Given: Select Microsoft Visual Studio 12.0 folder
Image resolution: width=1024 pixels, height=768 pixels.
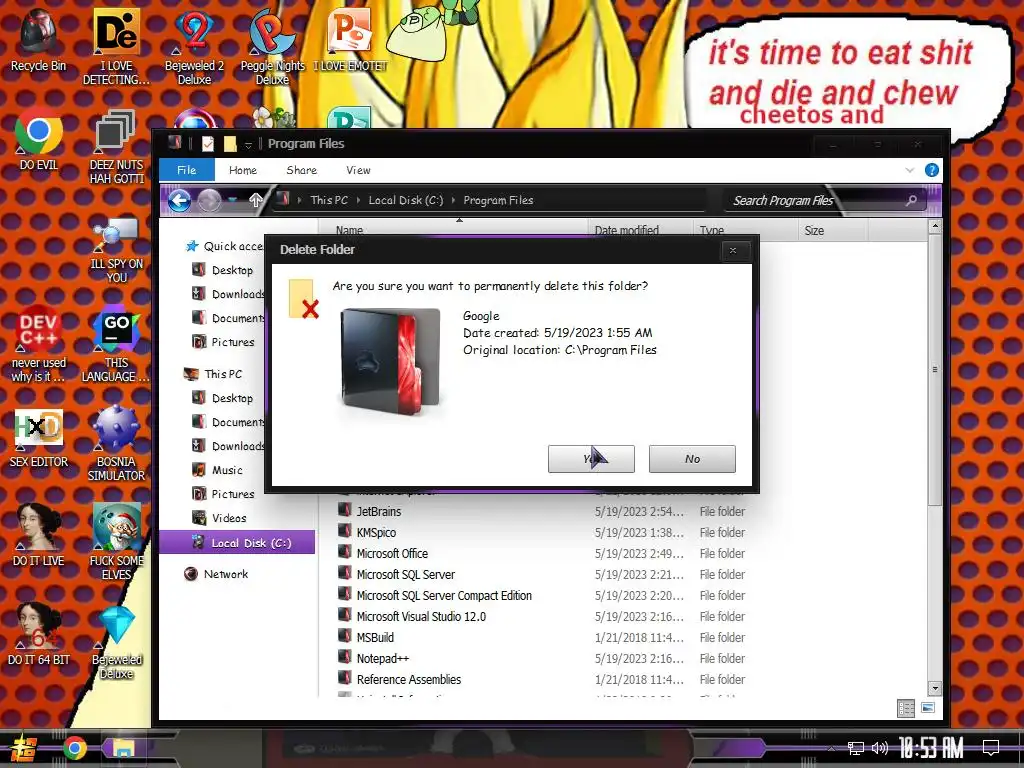Looking at the screenshot, I should click(x=542, y=616).
